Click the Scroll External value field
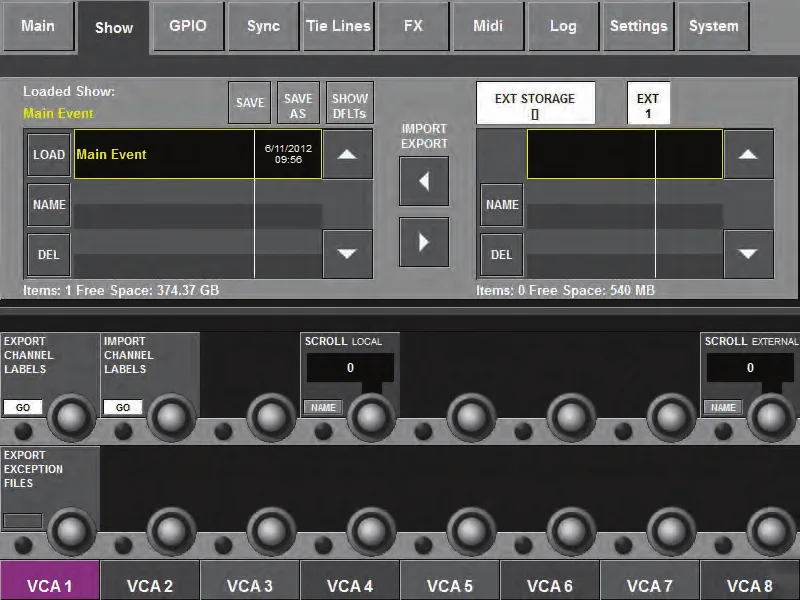The image size is (800, 600). click(750, 367)
